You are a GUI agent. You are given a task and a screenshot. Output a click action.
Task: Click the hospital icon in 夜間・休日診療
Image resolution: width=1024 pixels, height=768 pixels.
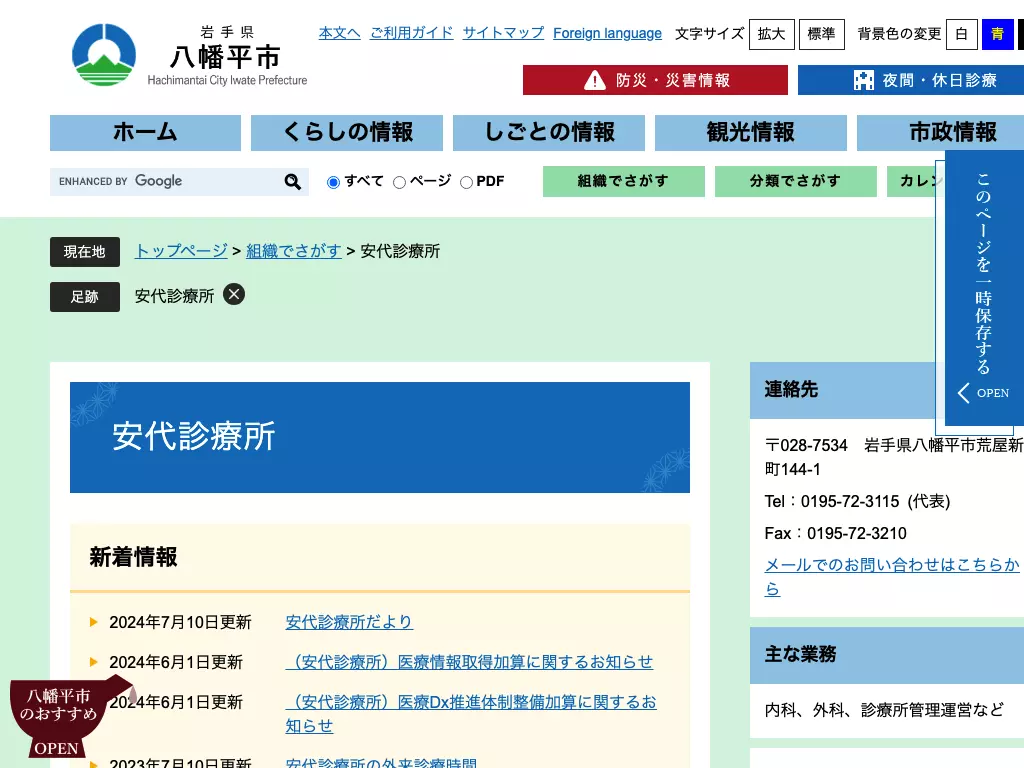[x=863, y=80]
